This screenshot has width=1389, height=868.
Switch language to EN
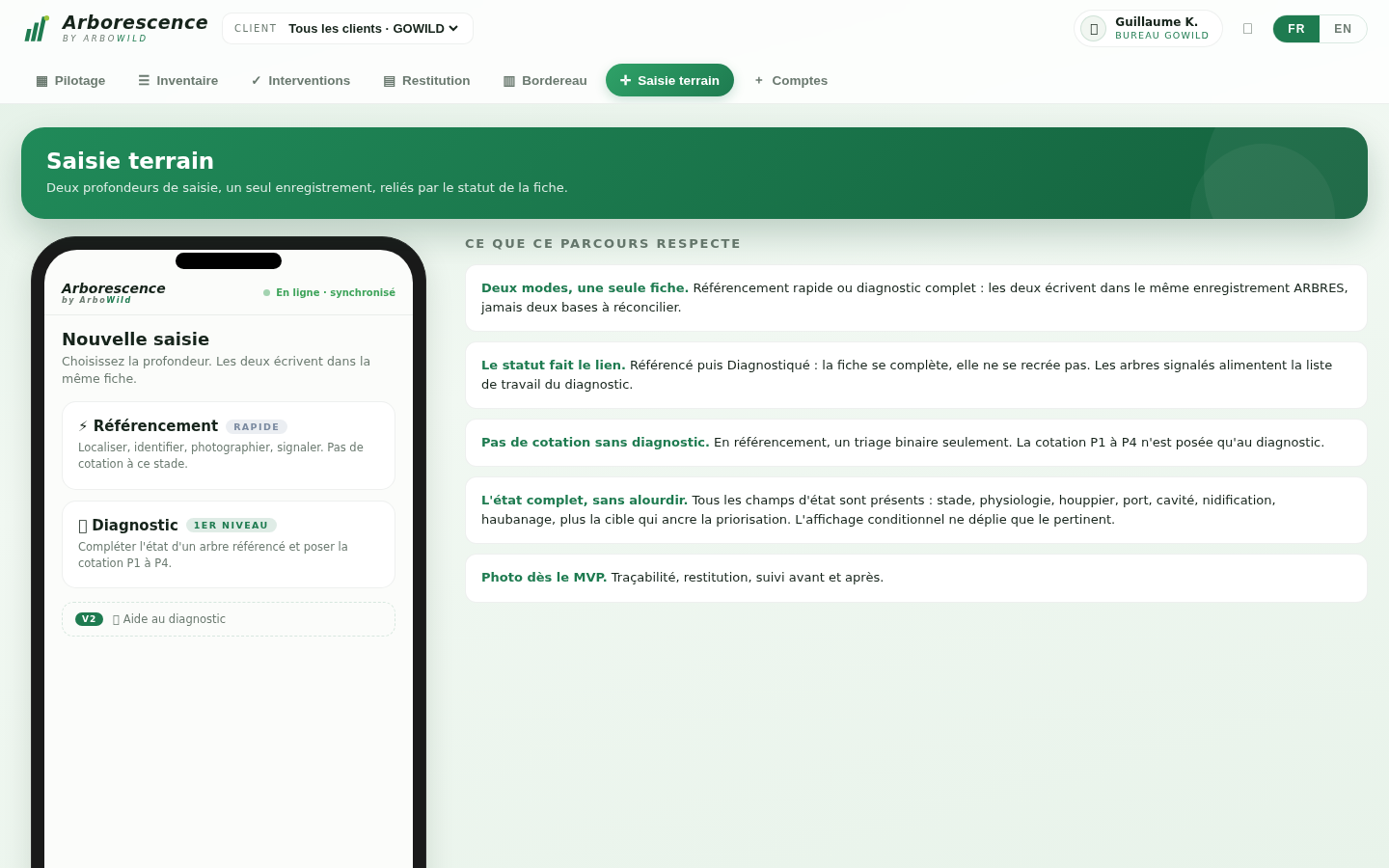(x=1343, y=29)
